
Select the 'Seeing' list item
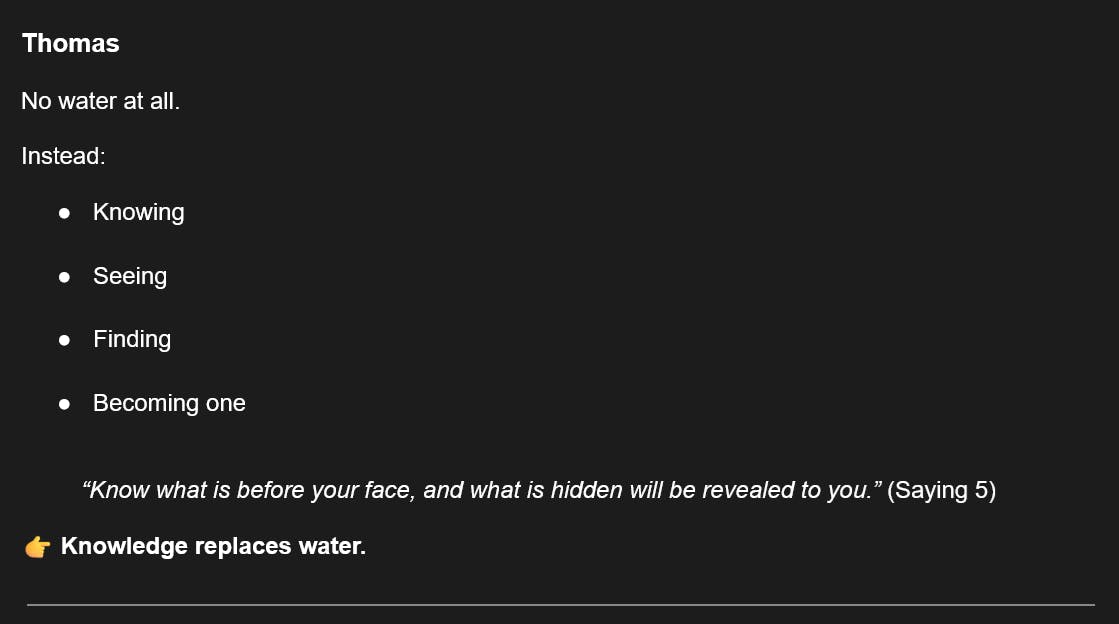130,276
